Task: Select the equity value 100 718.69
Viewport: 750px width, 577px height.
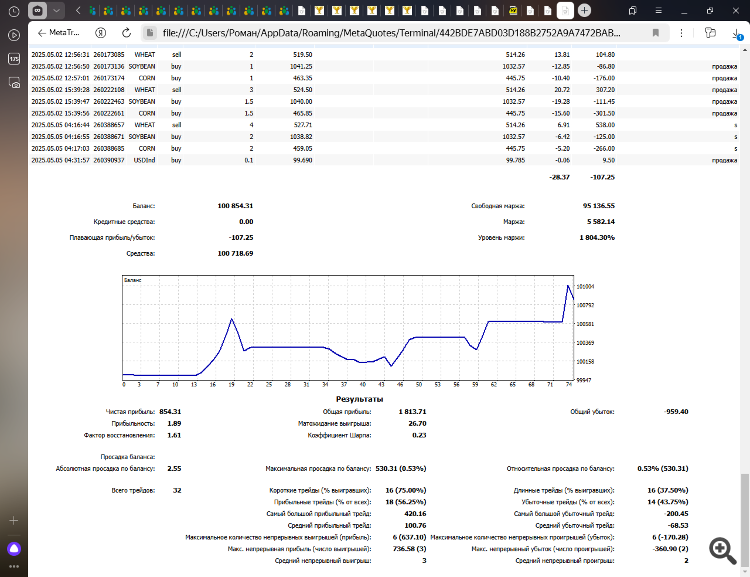Action: [235, 254]
